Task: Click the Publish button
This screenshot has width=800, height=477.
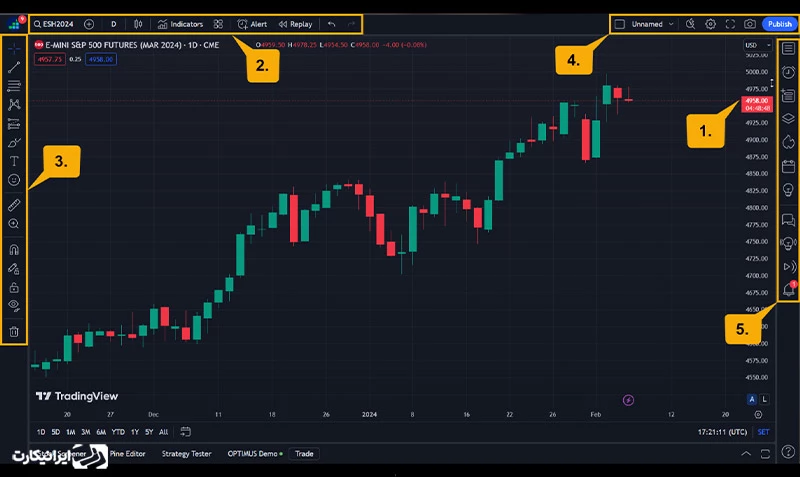Action: click(779, 24)
